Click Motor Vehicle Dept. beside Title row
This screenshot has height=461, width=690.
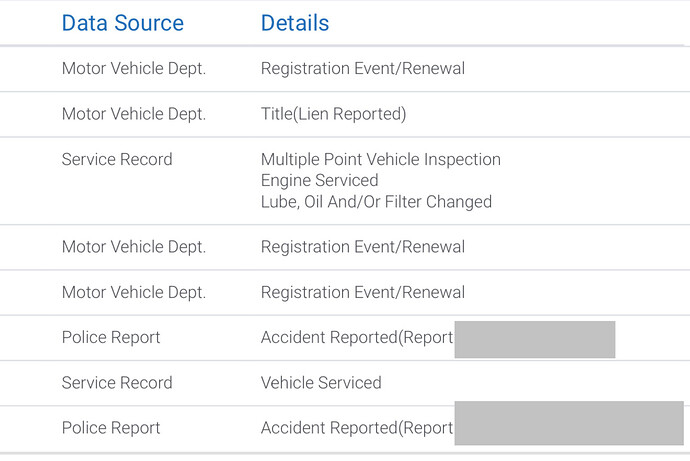pyautogui.click(x=134, y=114)
